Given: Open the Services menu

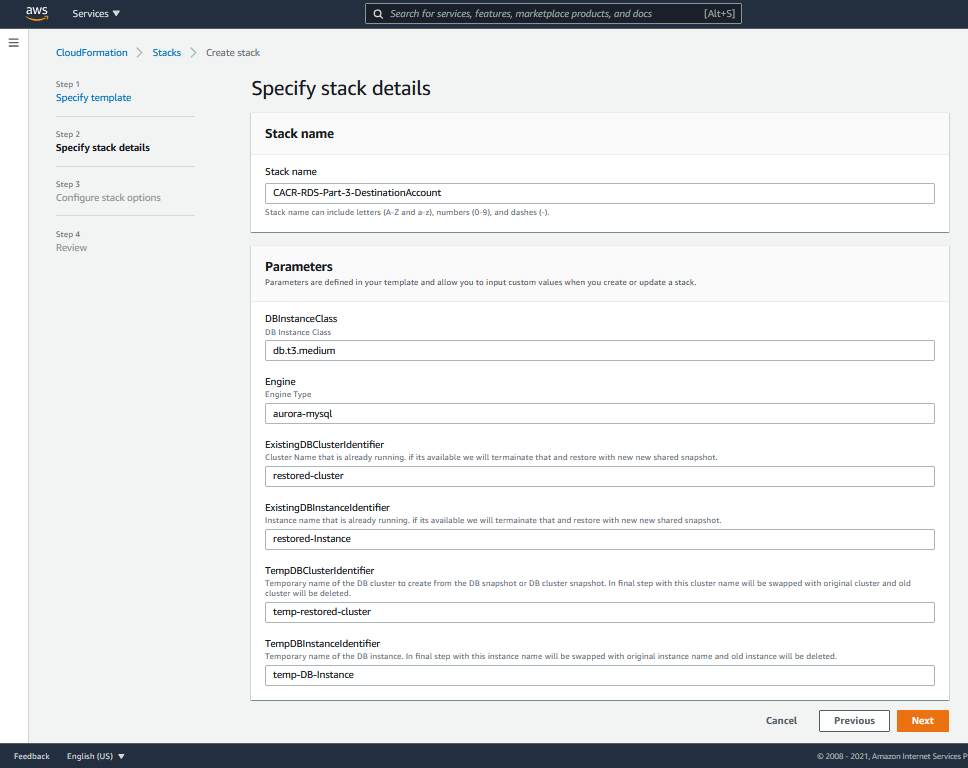Looking at the screenshot, I should click(89, 13).
